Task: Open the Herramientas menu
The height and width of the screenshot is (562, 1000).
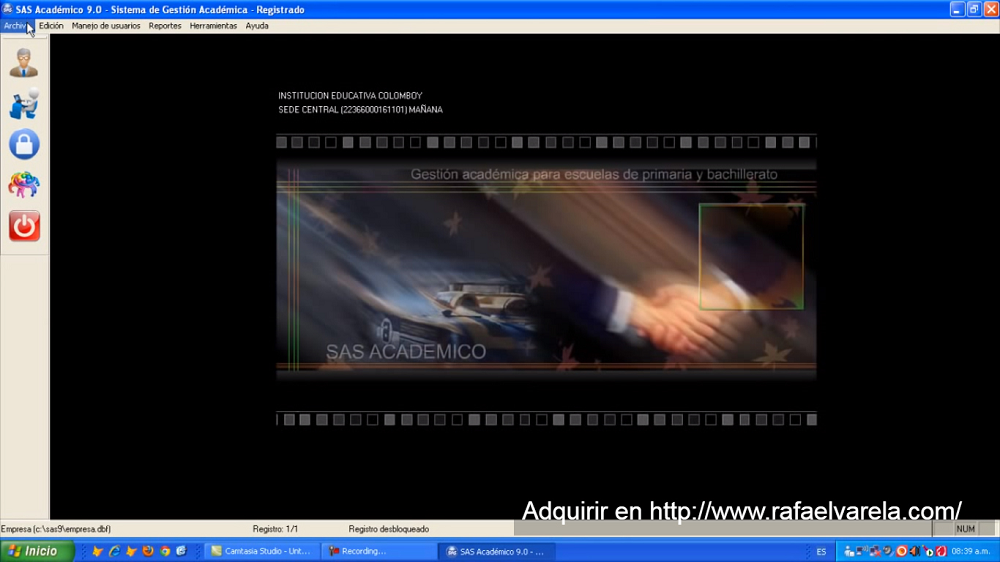Action: [213, 26]
